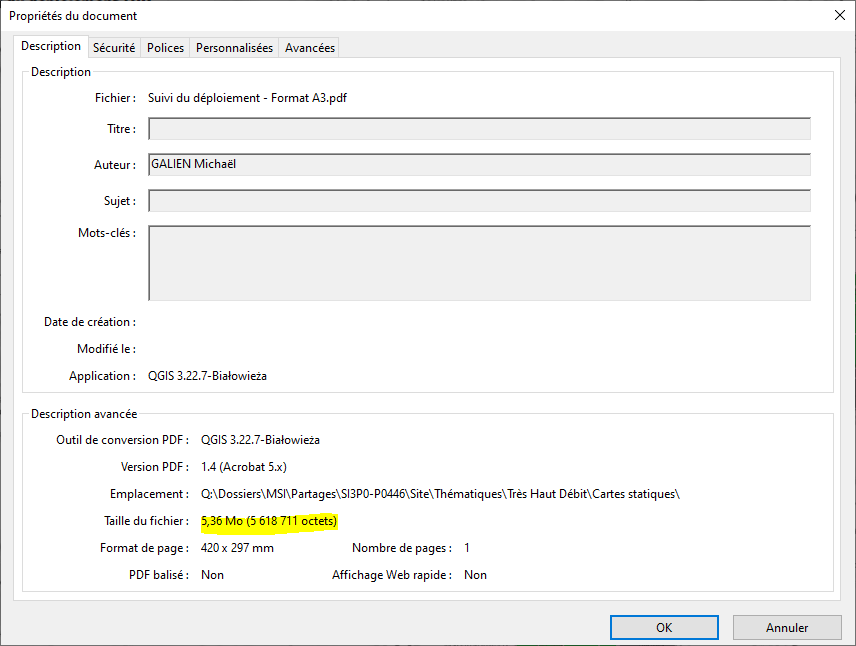The image size is (856, 646).
Task: Select the Personnalisées tab
Action: (233, 47)
